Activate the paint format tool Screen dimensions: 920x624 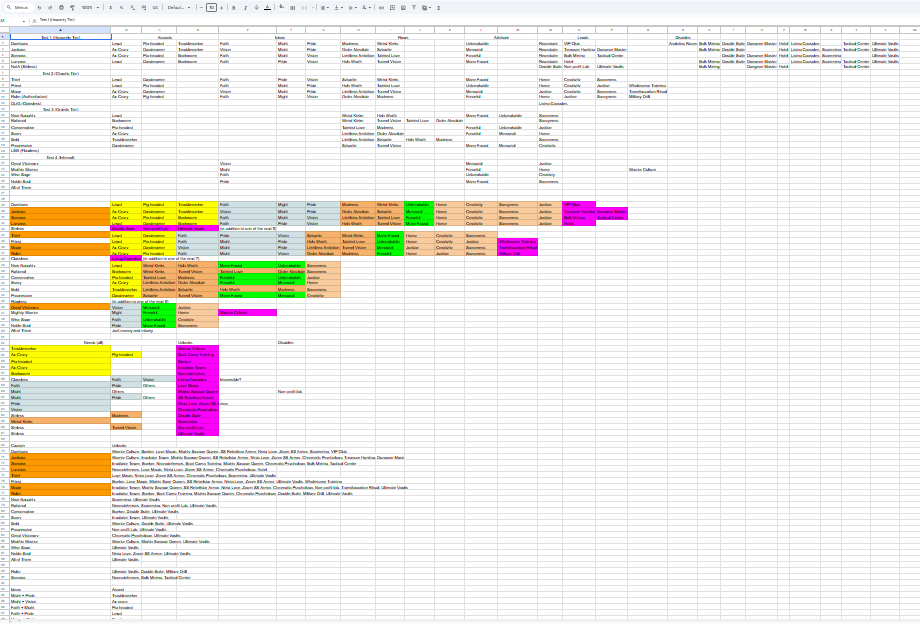pos(72,8)
